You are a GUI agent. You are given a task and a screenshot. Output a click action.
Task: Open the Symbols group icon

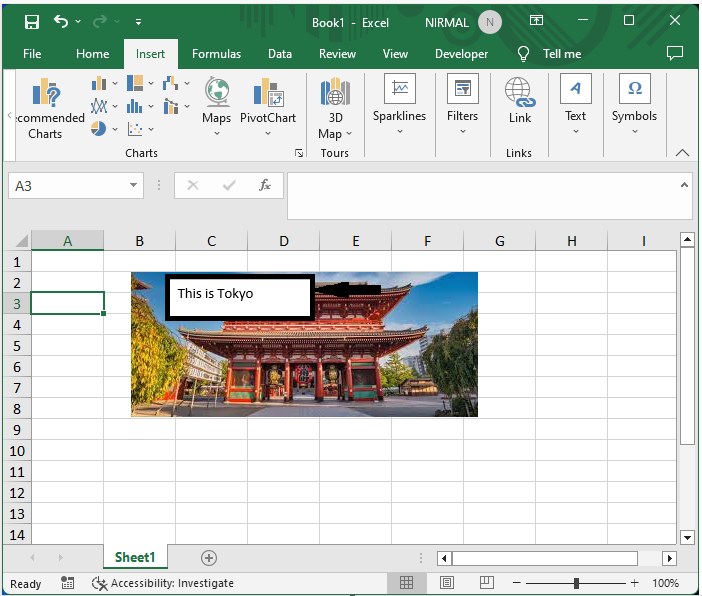click(x=634, y=90)
